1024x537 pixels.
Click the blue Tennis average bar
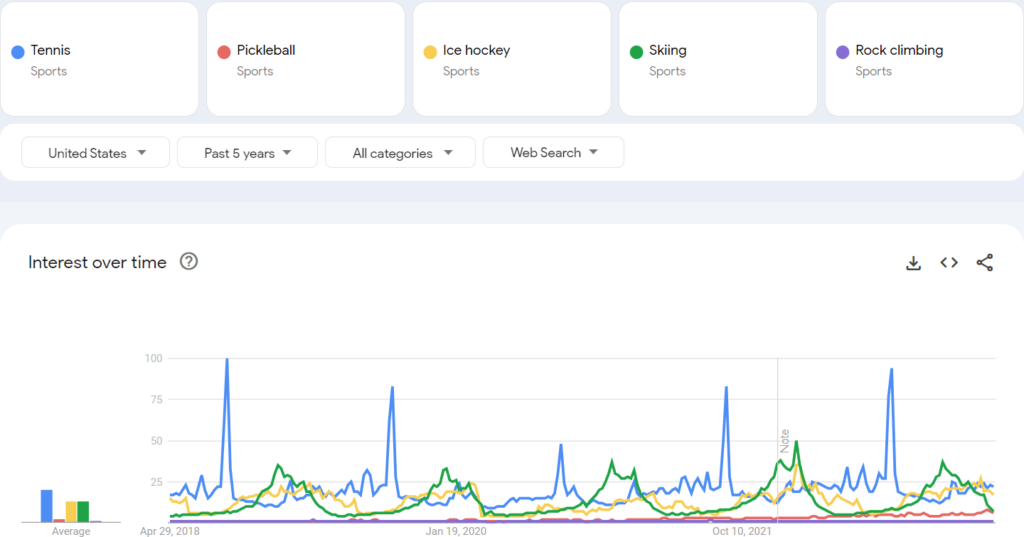click(x=46, y=505)
